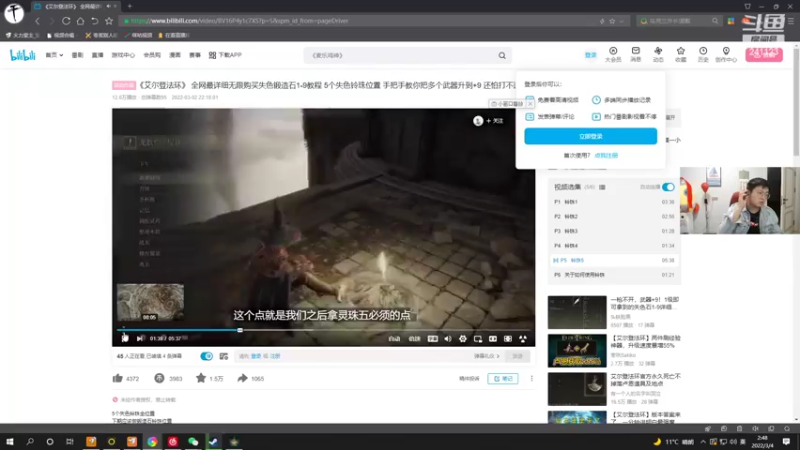800x450 pixels.
Task: Pause the video with the play control
Action: [125, 338]
